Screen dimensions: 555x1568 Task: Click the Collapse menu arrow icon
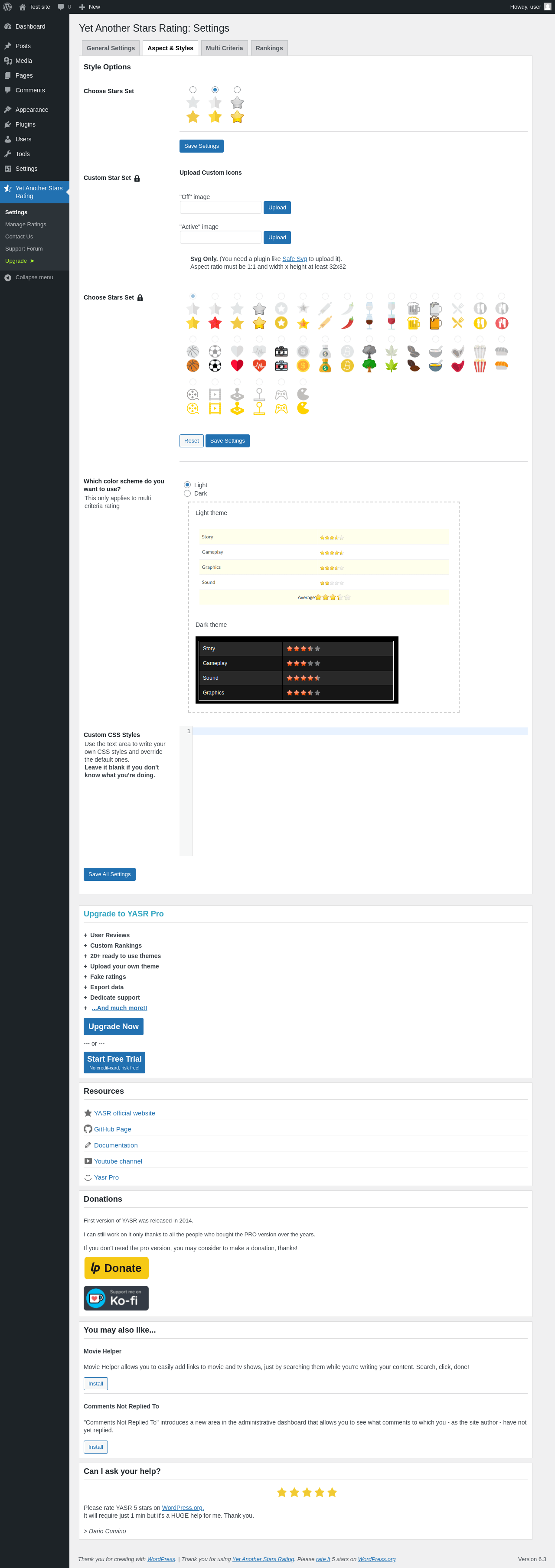pos(8,277)
